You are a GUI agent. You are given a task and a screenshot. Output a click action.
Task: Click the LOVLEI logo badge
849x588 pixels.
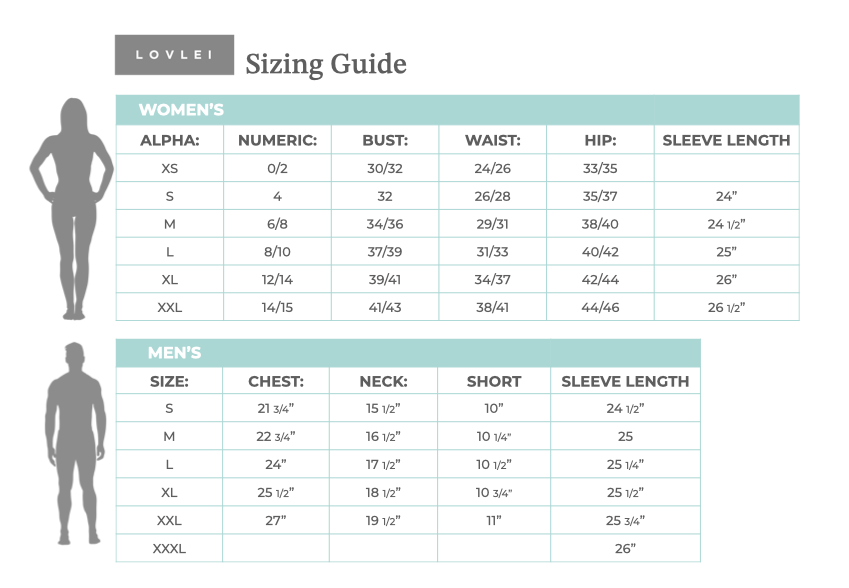click(x=174, y=55)
